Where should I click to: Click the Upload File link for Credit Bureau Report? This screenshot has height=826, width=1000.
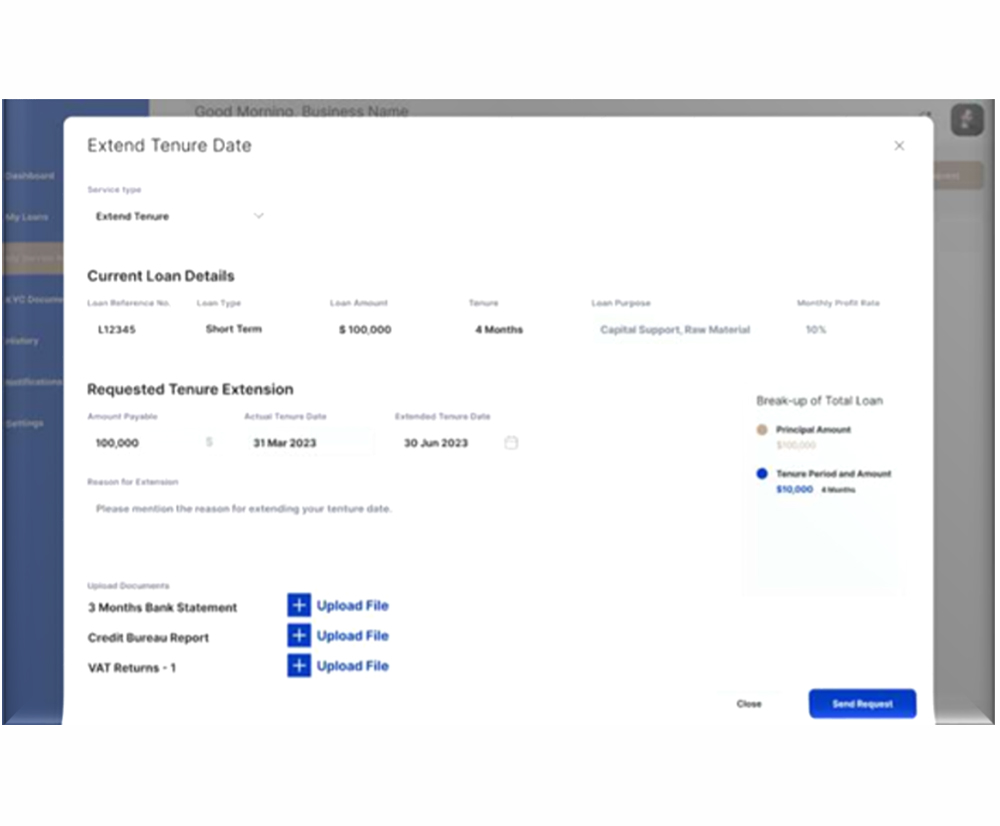click(352, 636)
